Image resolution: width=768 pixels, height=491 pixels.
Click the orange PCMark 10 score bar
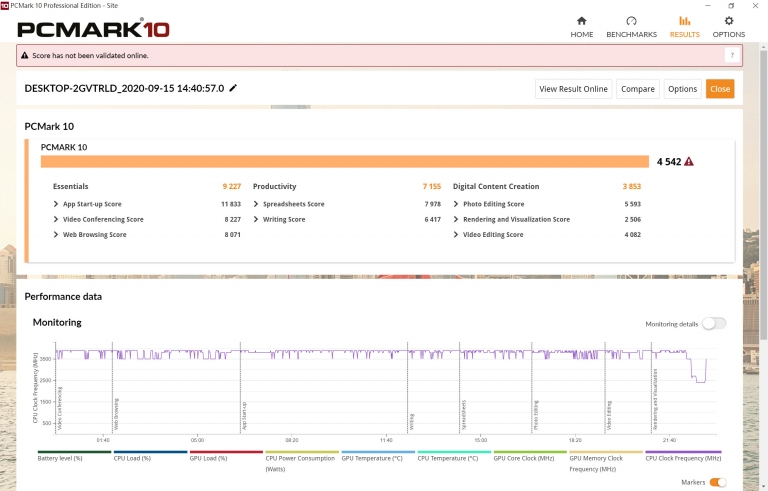tap(345, 161)
